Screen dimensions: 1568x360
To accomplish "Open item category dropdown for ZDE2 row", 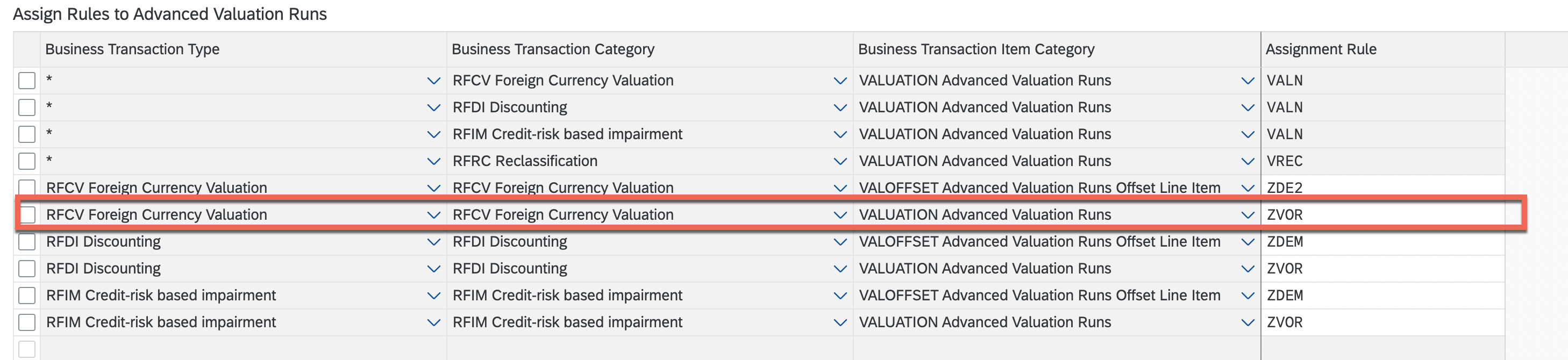I will [x=1247, y=188].
